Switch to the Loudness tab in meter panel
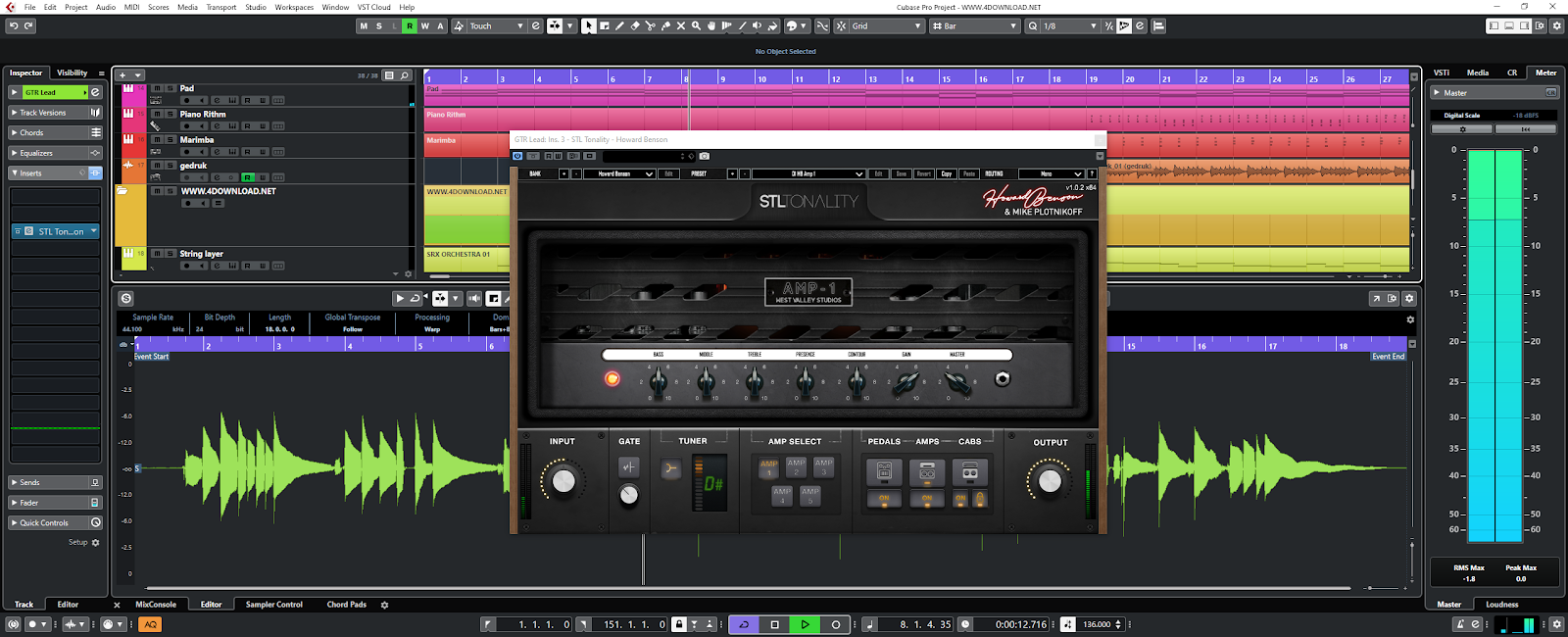Screen dimensions: 1568x637 (x=1502, y=605)
